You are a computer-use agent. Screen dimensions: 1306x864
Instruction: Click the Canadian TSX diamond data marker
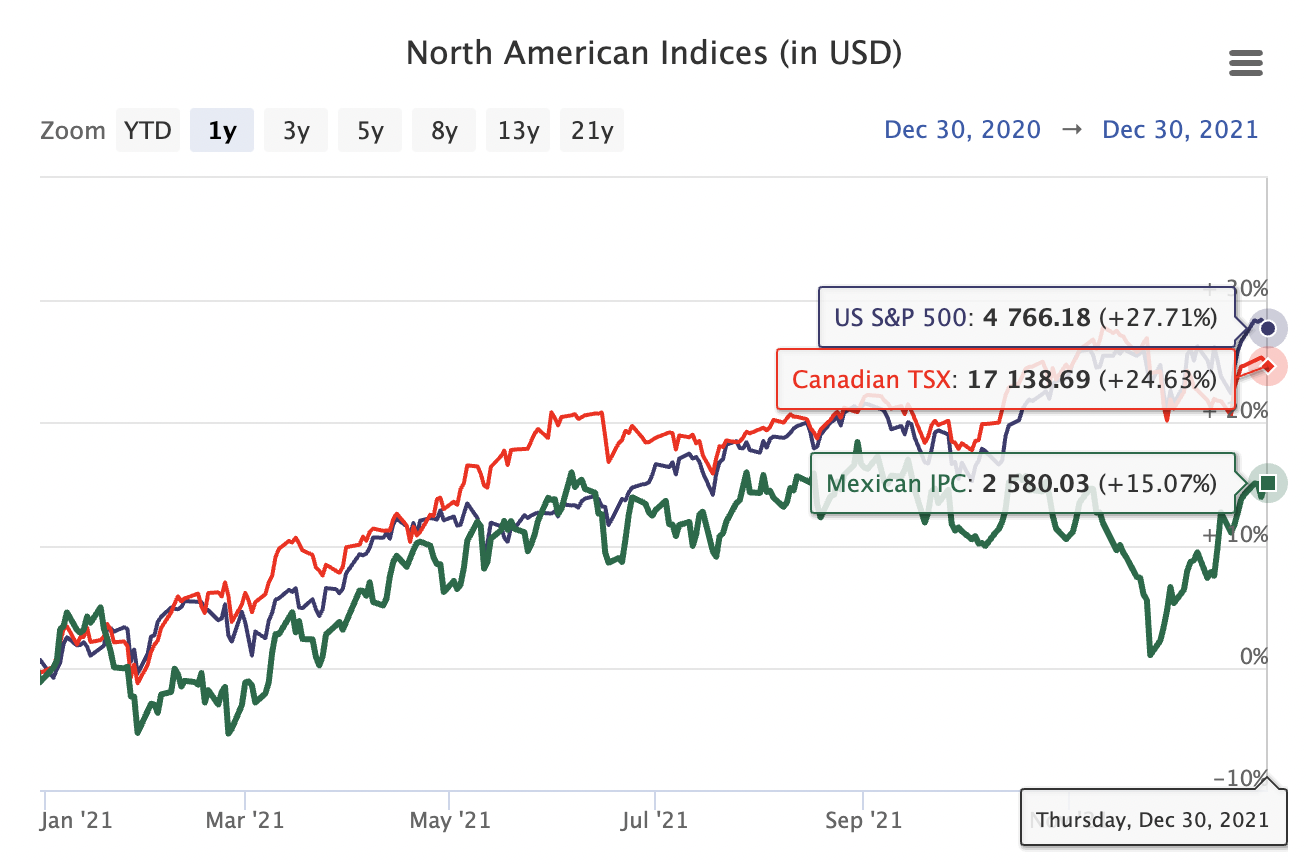pos(1268,367)
